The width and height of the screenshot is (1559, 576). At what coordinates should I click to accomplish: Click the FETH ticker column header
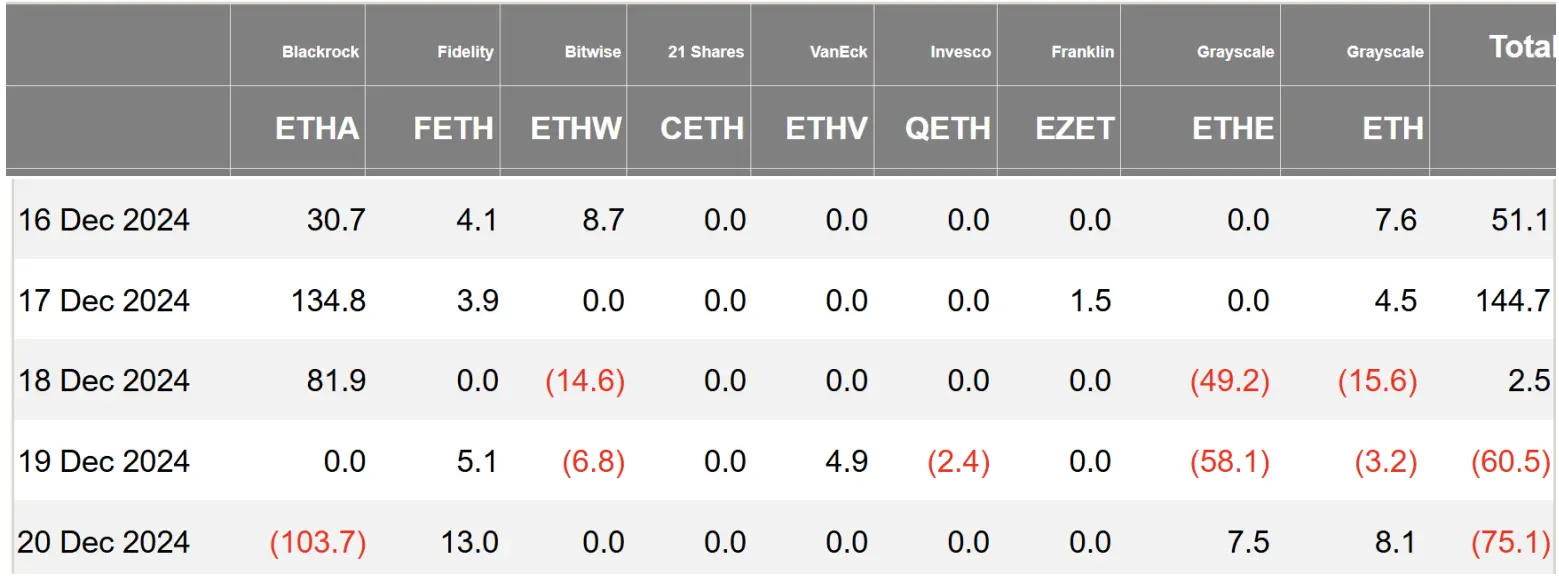click(453, 128)
